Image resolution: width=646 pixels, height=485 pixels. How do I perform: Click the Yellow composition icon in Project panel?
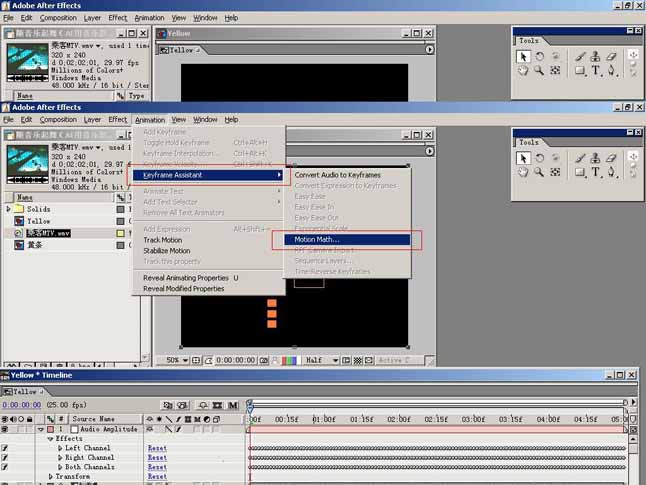19,221
